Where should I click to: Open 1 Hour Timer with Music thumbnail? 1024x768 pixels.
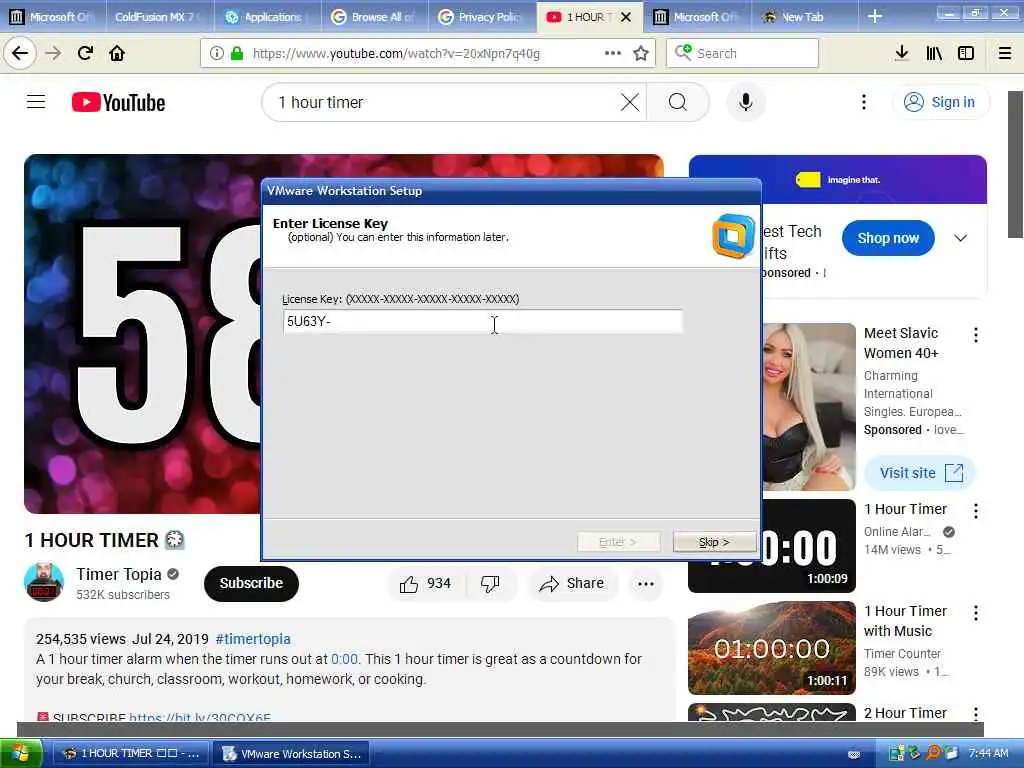(x=772, y=648)
